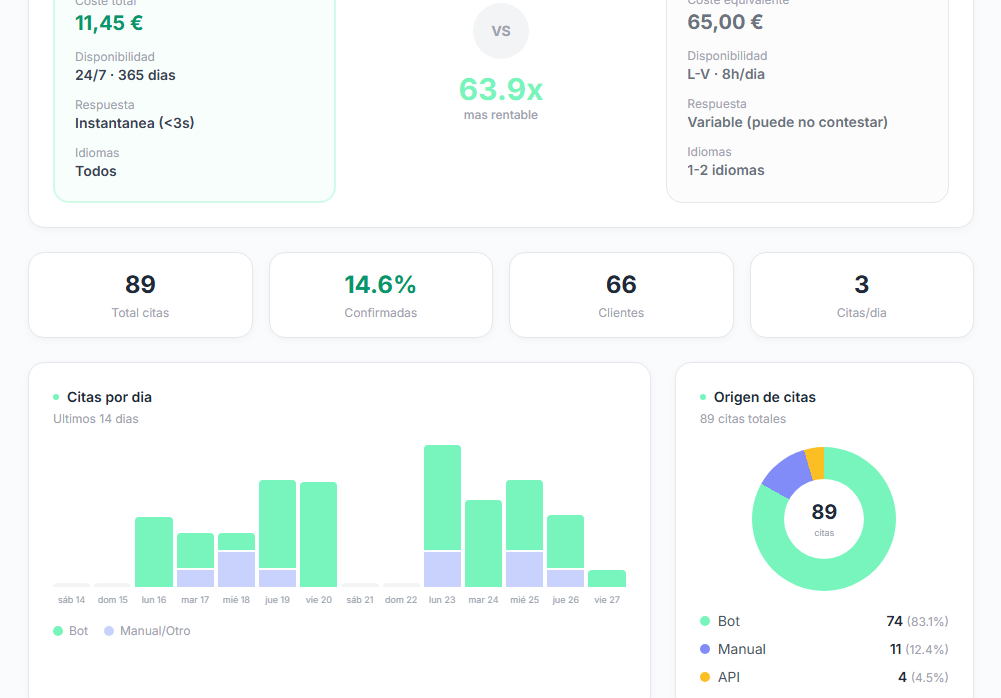The image size is (1001, 698).
Task: Click the purple Manual dot in donut legend
Action: point(705,649)
